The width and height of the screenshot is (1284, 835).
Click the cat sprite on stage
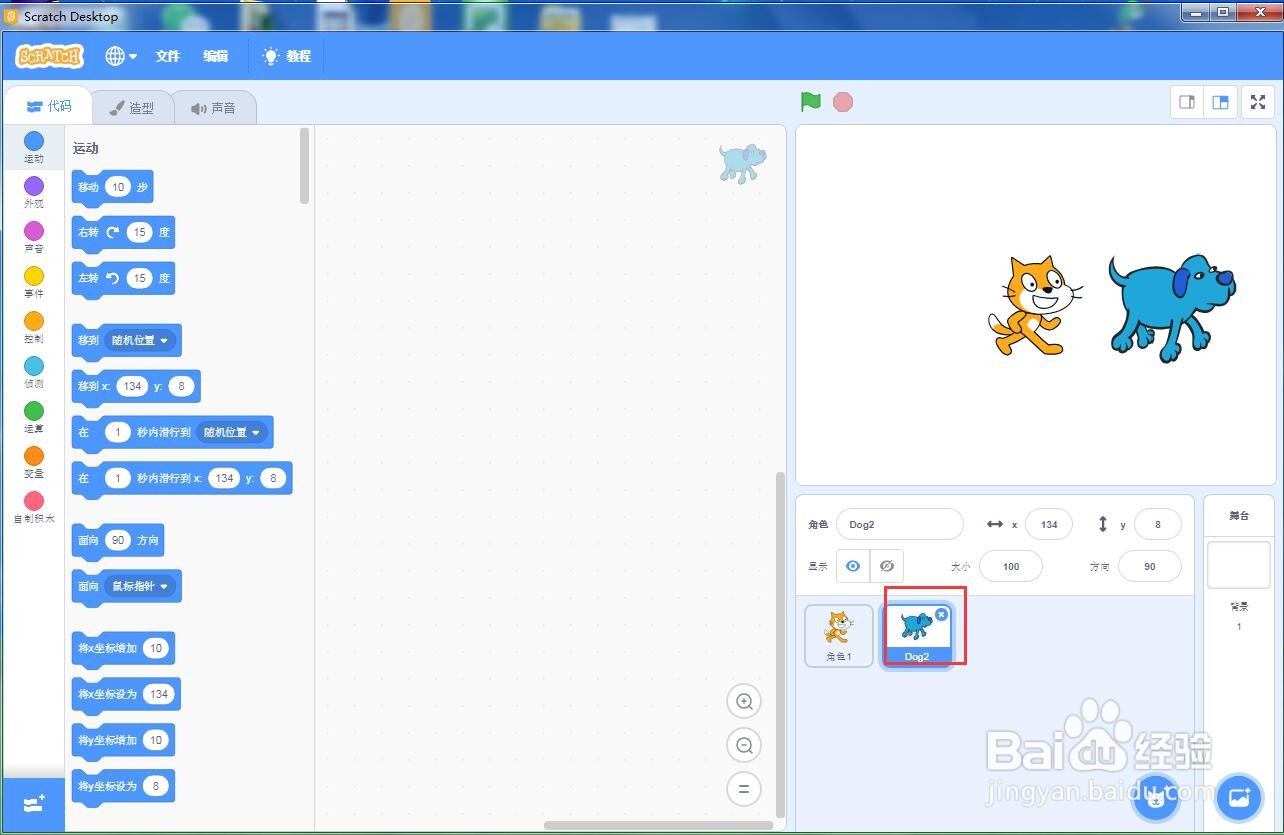[x=1035, y=305]
